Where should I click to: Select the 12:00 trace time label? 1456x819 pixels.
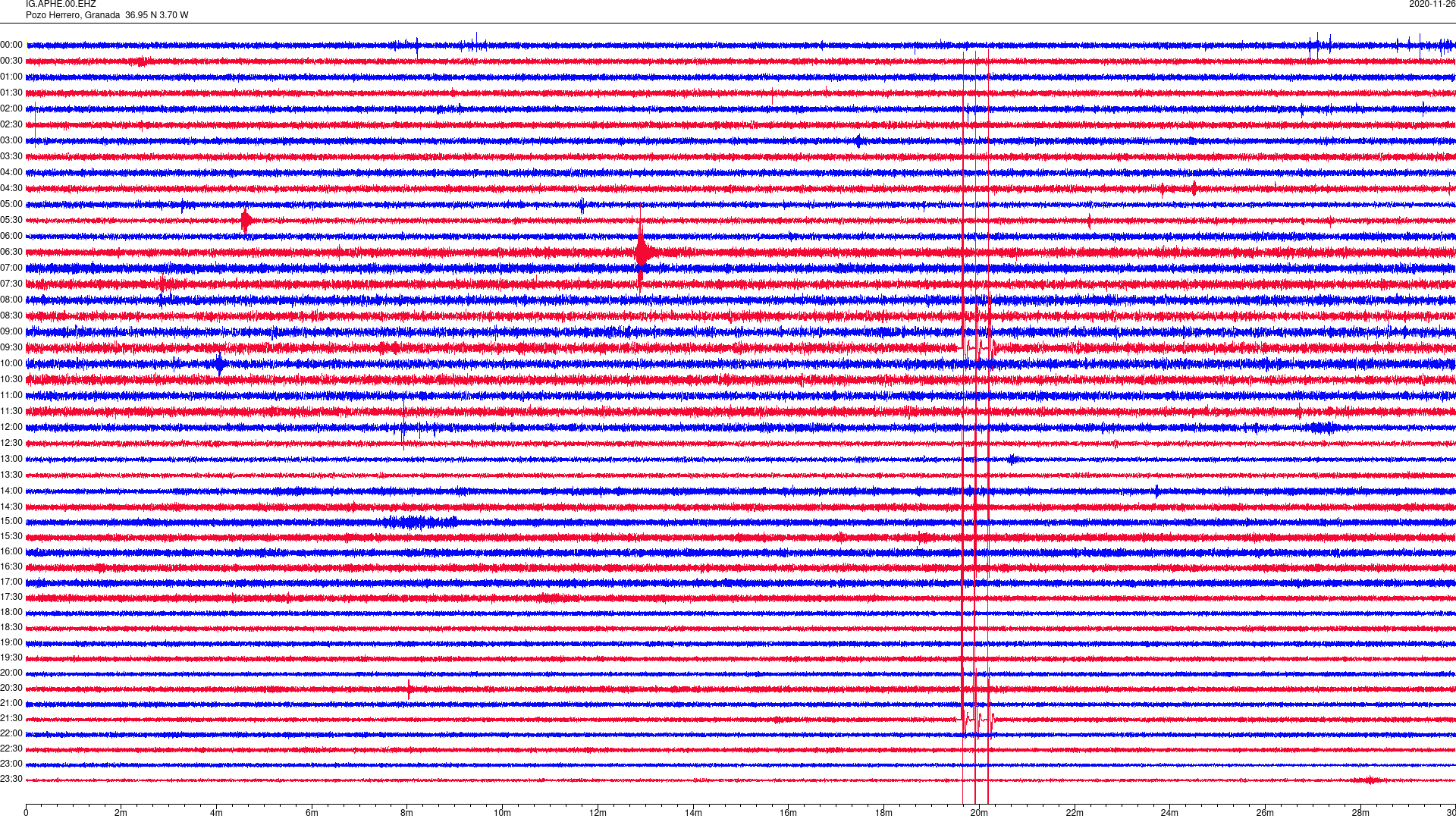click(x=11, y=427)
